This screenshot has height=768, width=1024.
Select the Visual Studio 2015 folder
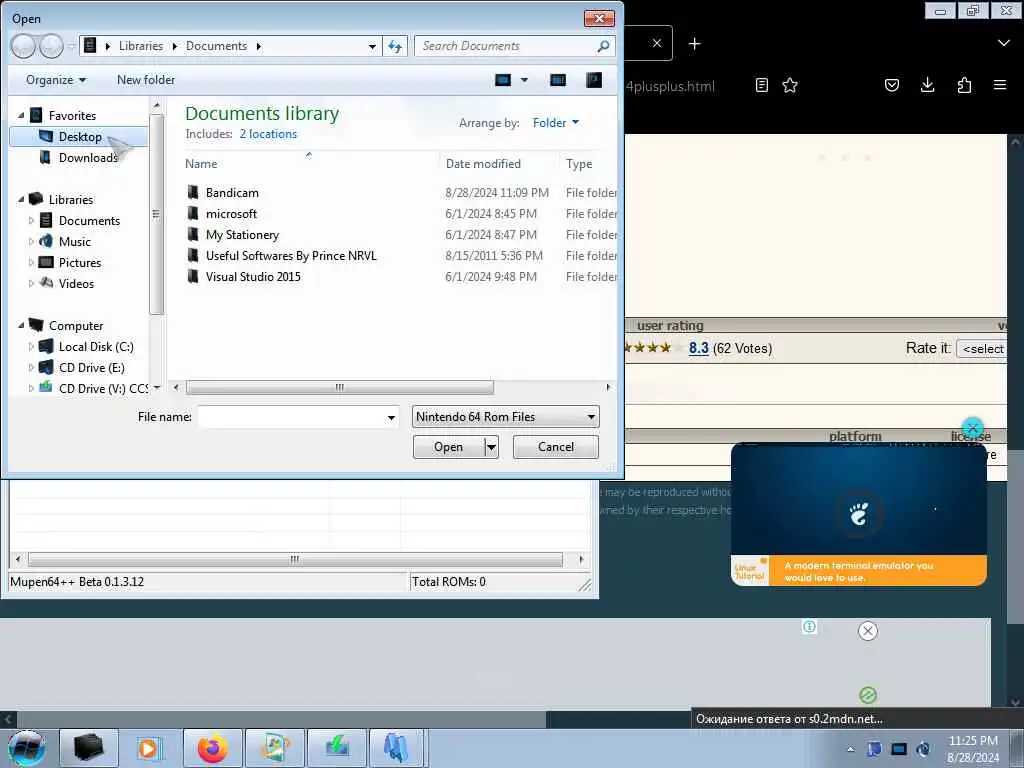(x=253, y=276)
